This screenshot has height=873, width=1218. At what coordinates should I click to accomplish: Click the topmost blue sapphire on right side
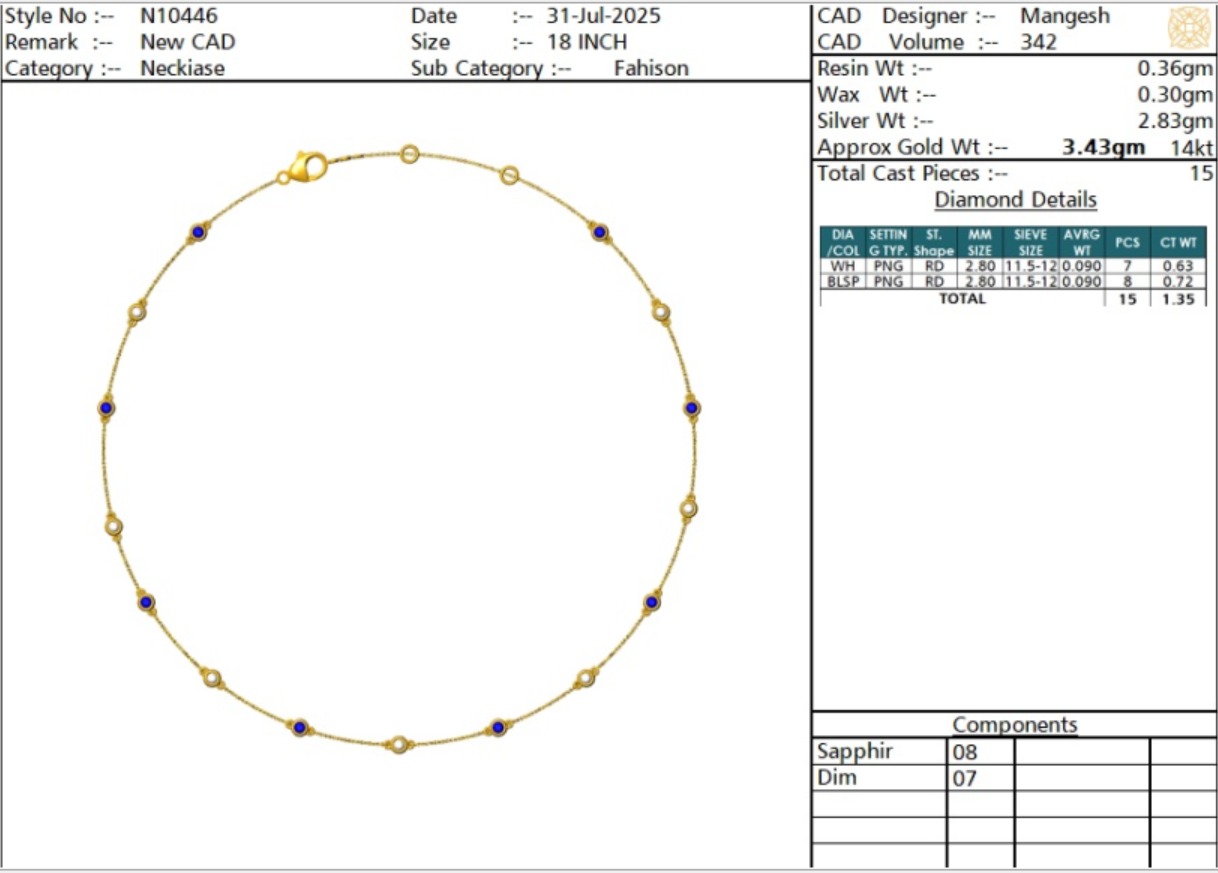tap(600, 233)
